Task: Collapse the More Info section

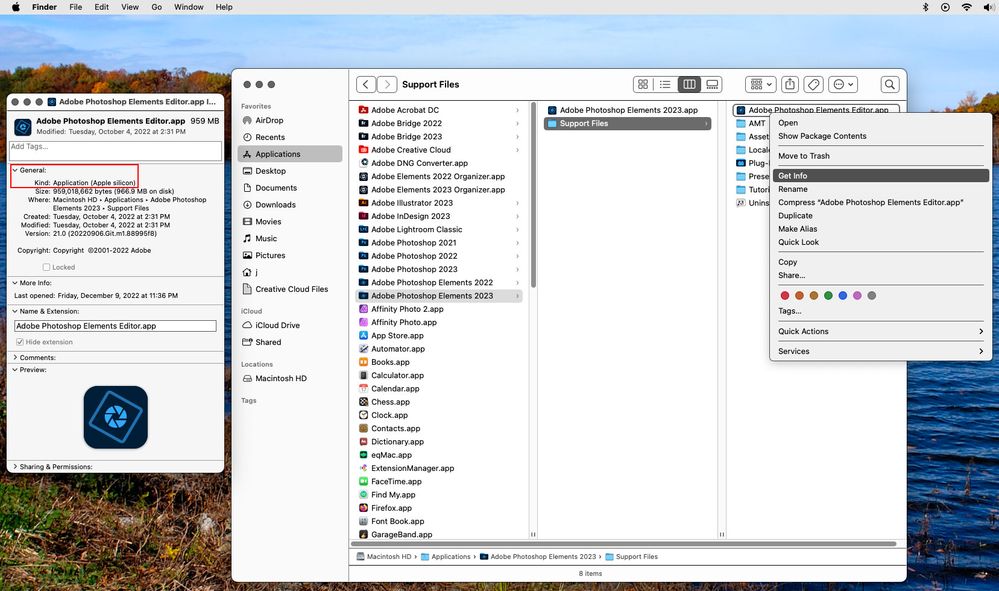Action: click(15, 283)
